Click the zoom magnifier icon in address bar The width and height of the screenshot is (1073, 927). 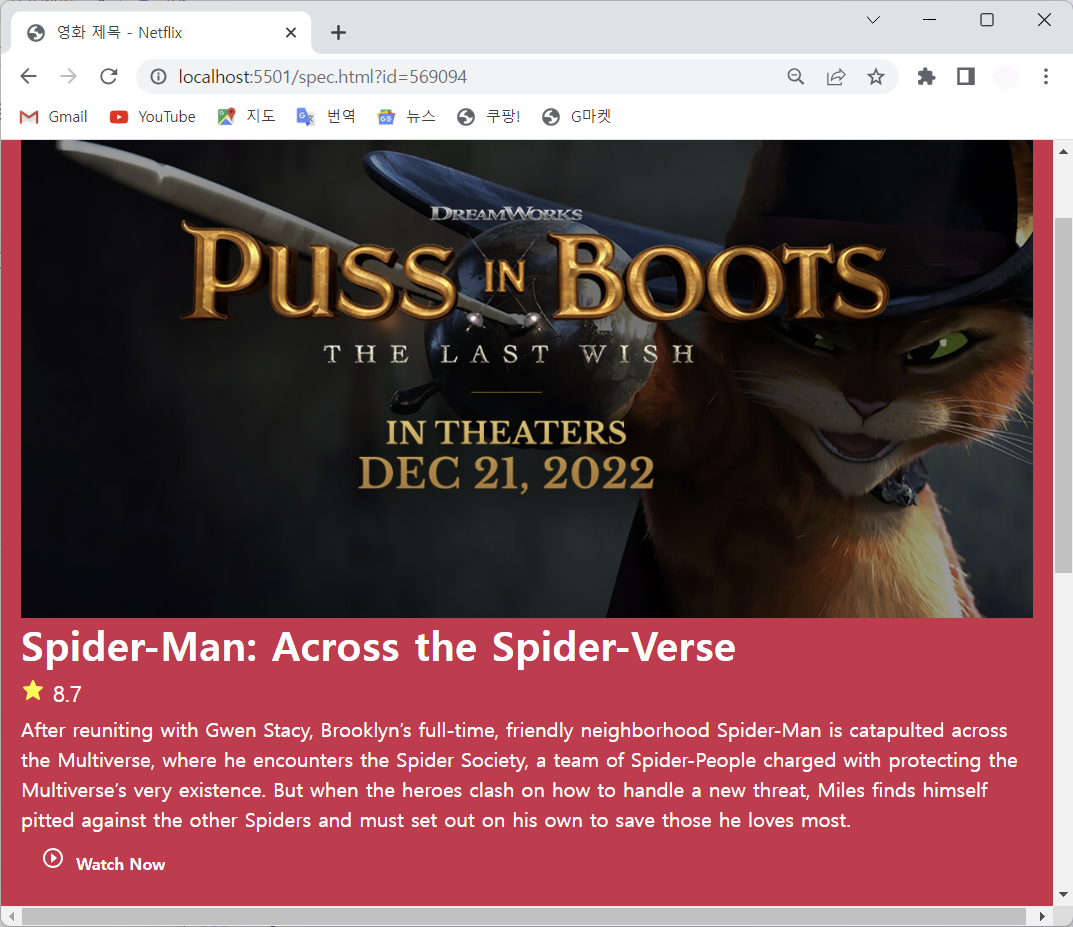795,77
